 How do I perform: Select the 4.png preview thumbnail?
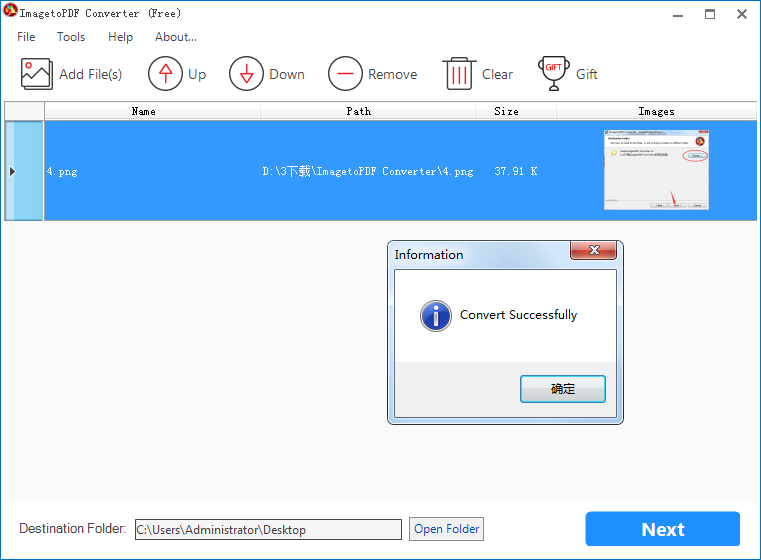[x=656, y=170]
